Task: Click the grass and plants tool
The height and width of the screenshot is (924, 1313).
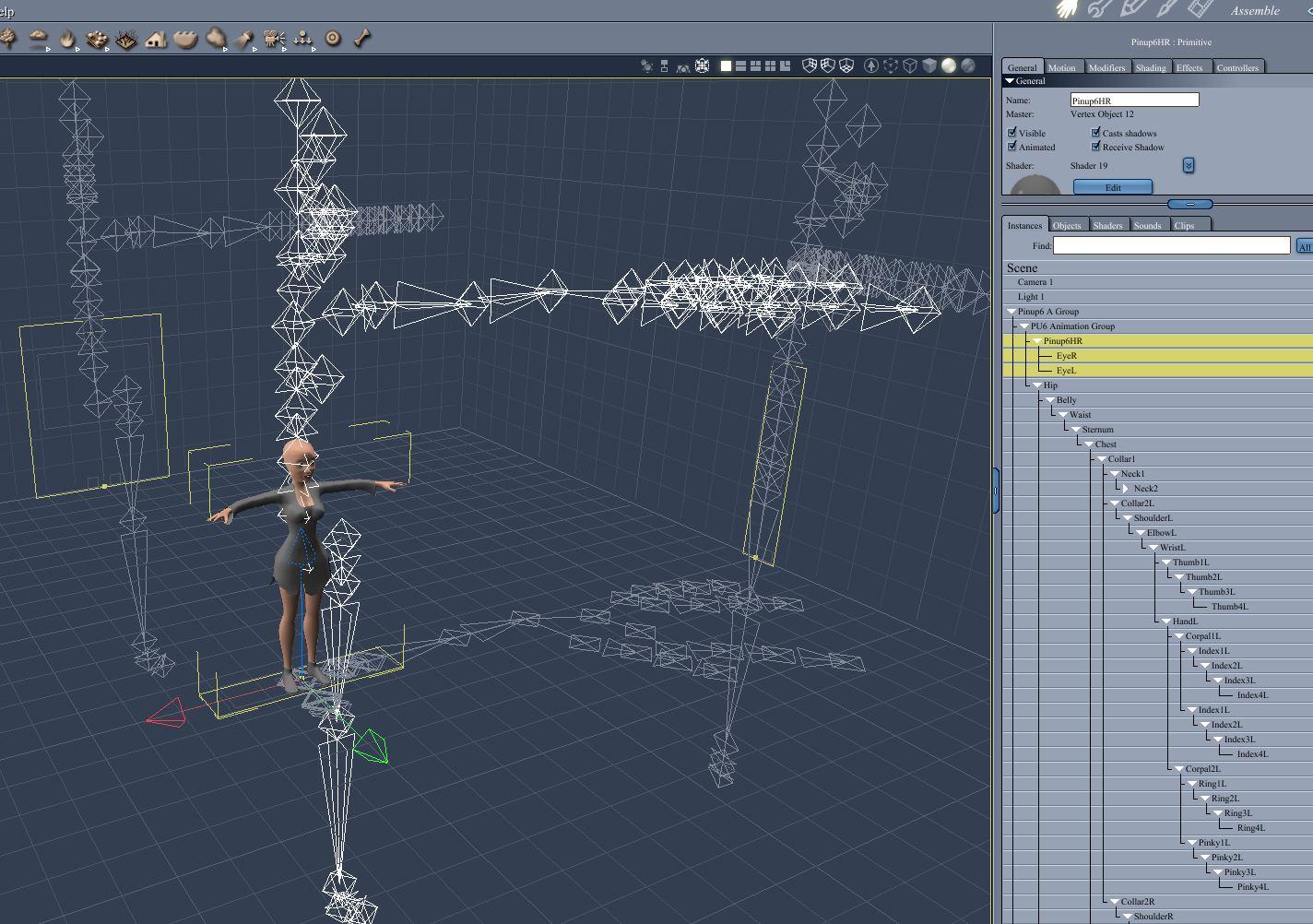Action: click(x=126, y=39)
